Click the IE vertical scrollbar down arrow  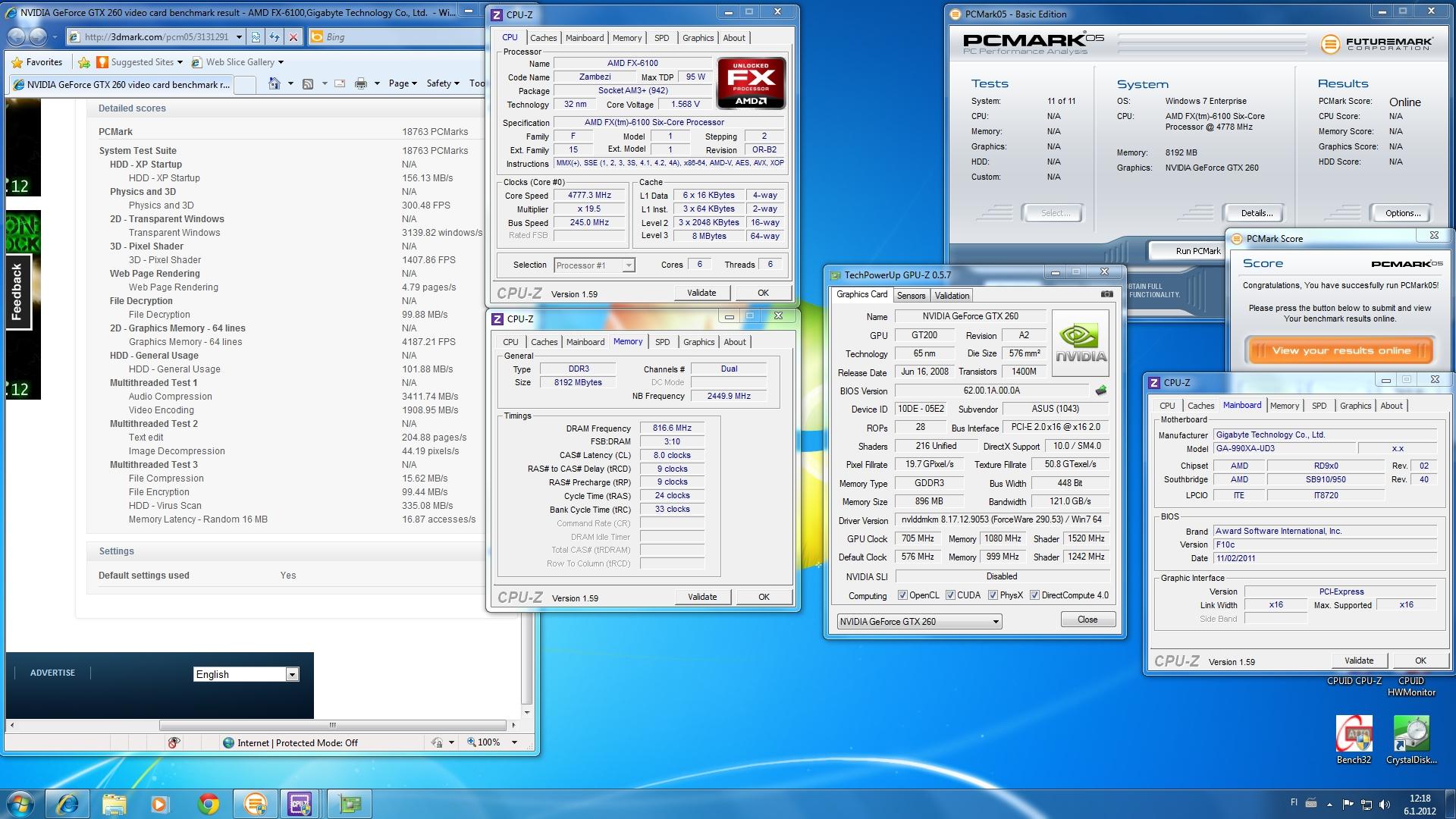click(x=528, y=713)
